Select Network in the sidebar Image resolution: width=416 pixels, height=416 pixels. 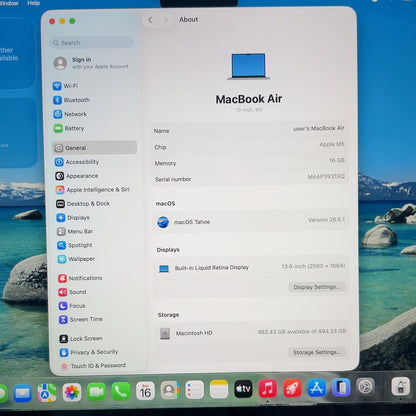click(x=70, y=114)
